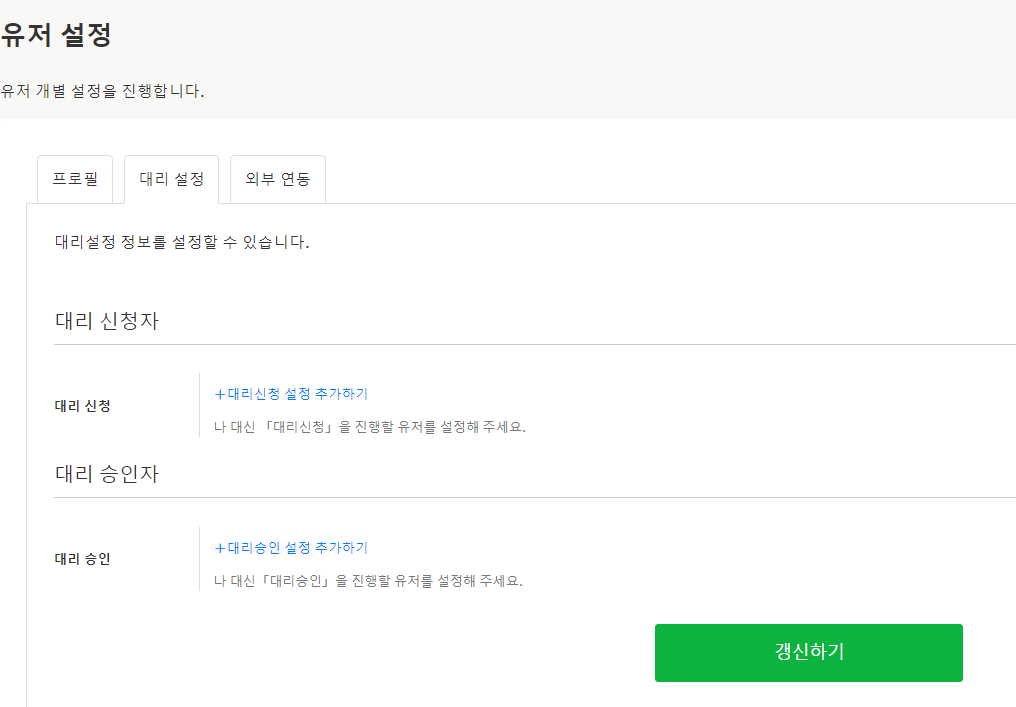Click the 「대리신청」 help text below the link
1016x707 pixels.
(370, 427)
